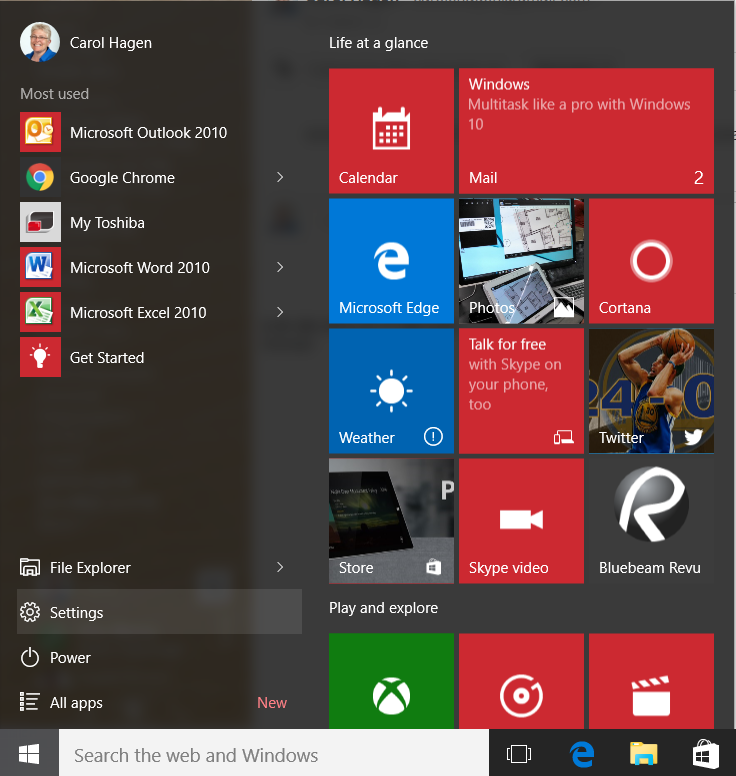The image size is (736, 776).
Task: Expand the Microsoft Excel 2010 jump list arrow
Action: [280, 312]
